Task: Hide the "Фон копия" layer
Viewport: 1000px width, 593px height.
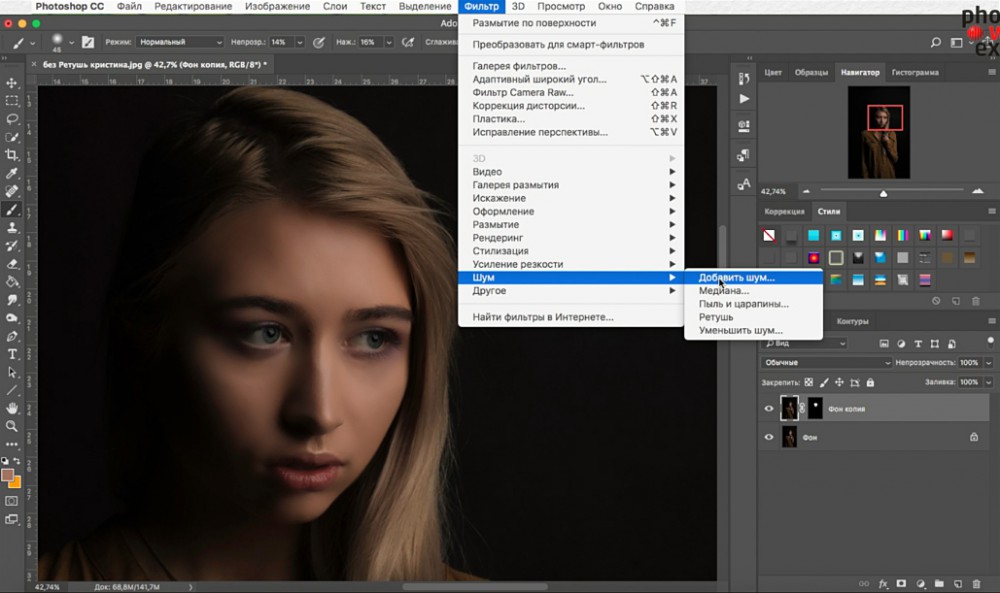Action: pyautogui.click(x=769, y=408)
